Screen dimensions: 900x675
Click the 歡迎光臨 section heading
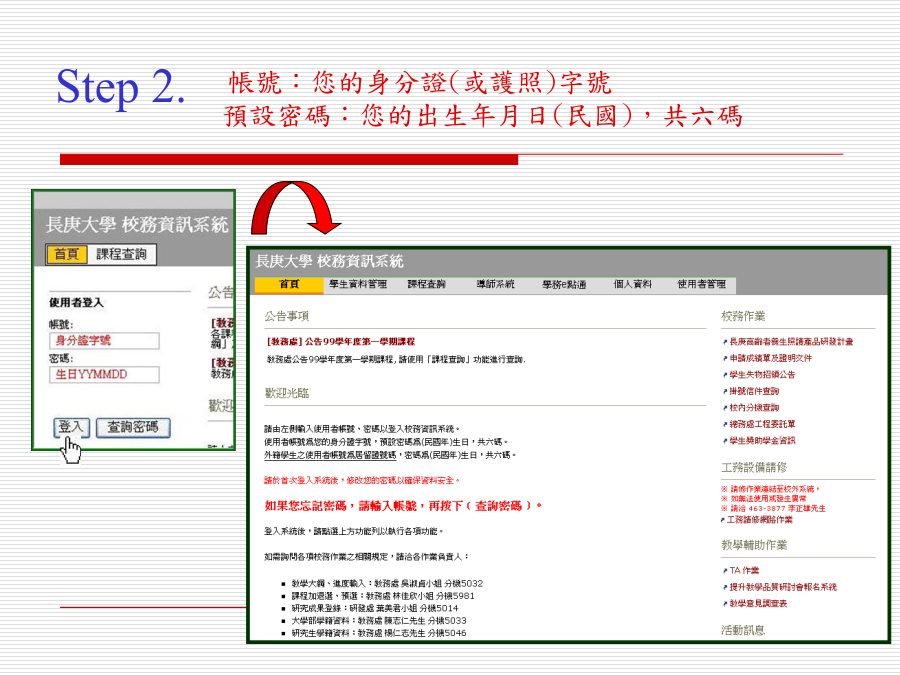coord(286,393)
